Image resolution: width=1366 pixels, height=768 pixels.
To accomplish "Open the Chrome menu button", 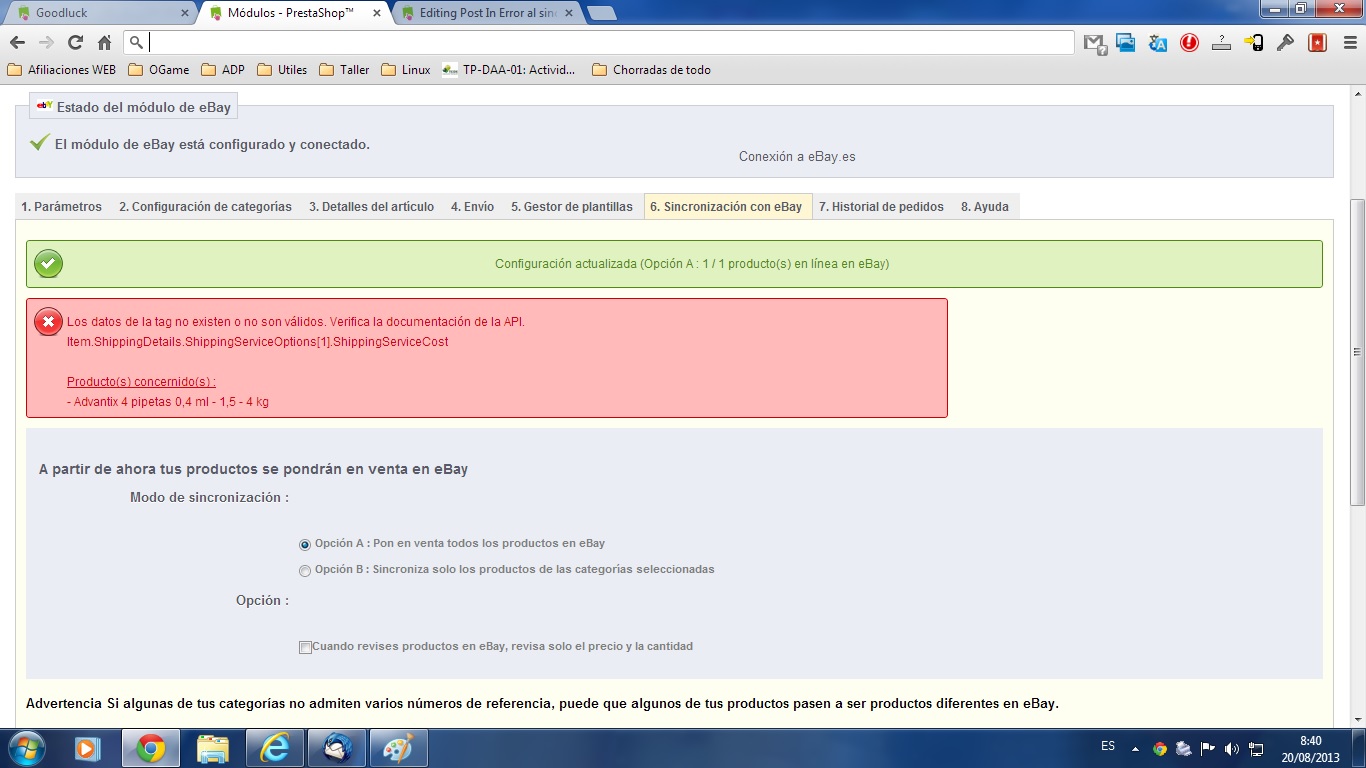I will tap(1348, 43).
